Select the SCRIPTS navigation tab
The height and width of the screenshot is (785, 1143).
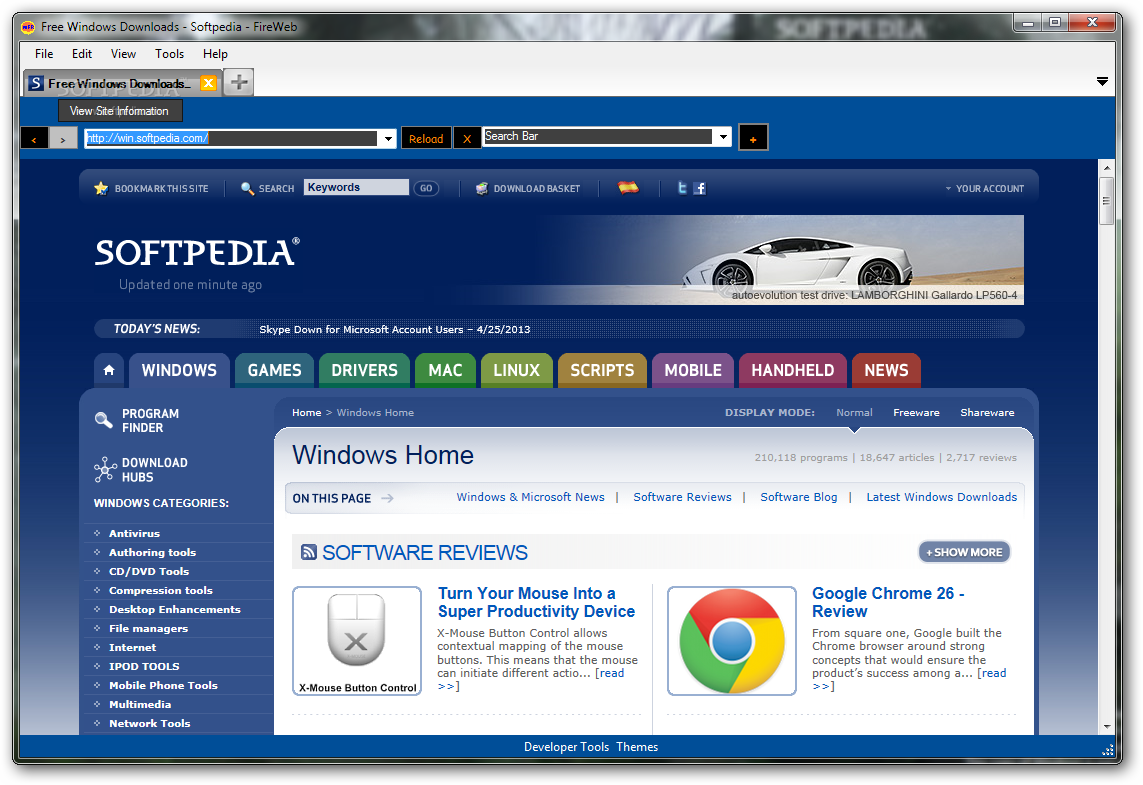pos(602,370)
